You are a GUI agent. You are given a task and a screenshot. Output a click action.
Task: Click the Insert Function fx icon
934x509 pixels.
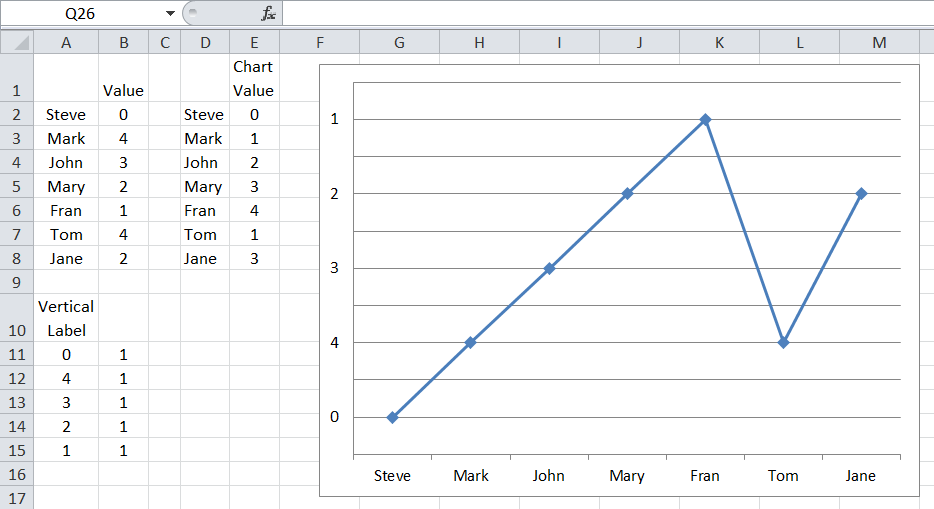[x=267, y=14]
